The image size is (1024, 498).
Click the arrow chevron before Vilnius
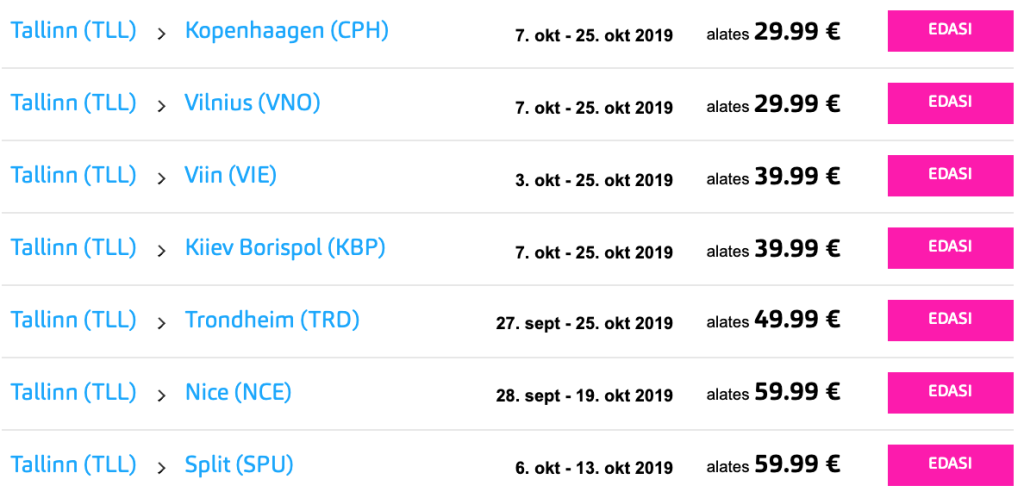(161, 106)
